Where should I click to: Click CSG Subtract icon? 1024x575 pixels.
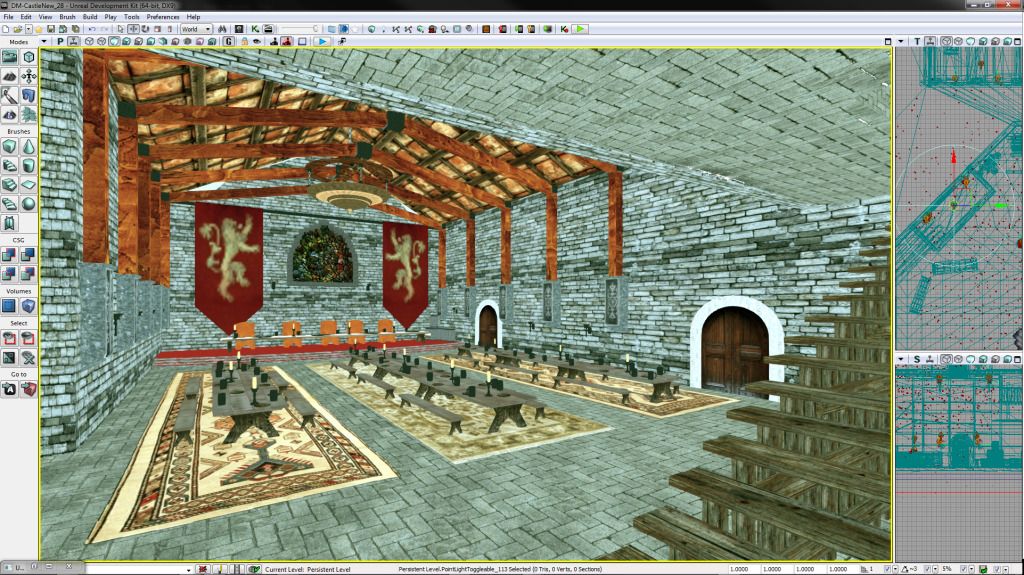pyautogui.click(x=29, y=255)
